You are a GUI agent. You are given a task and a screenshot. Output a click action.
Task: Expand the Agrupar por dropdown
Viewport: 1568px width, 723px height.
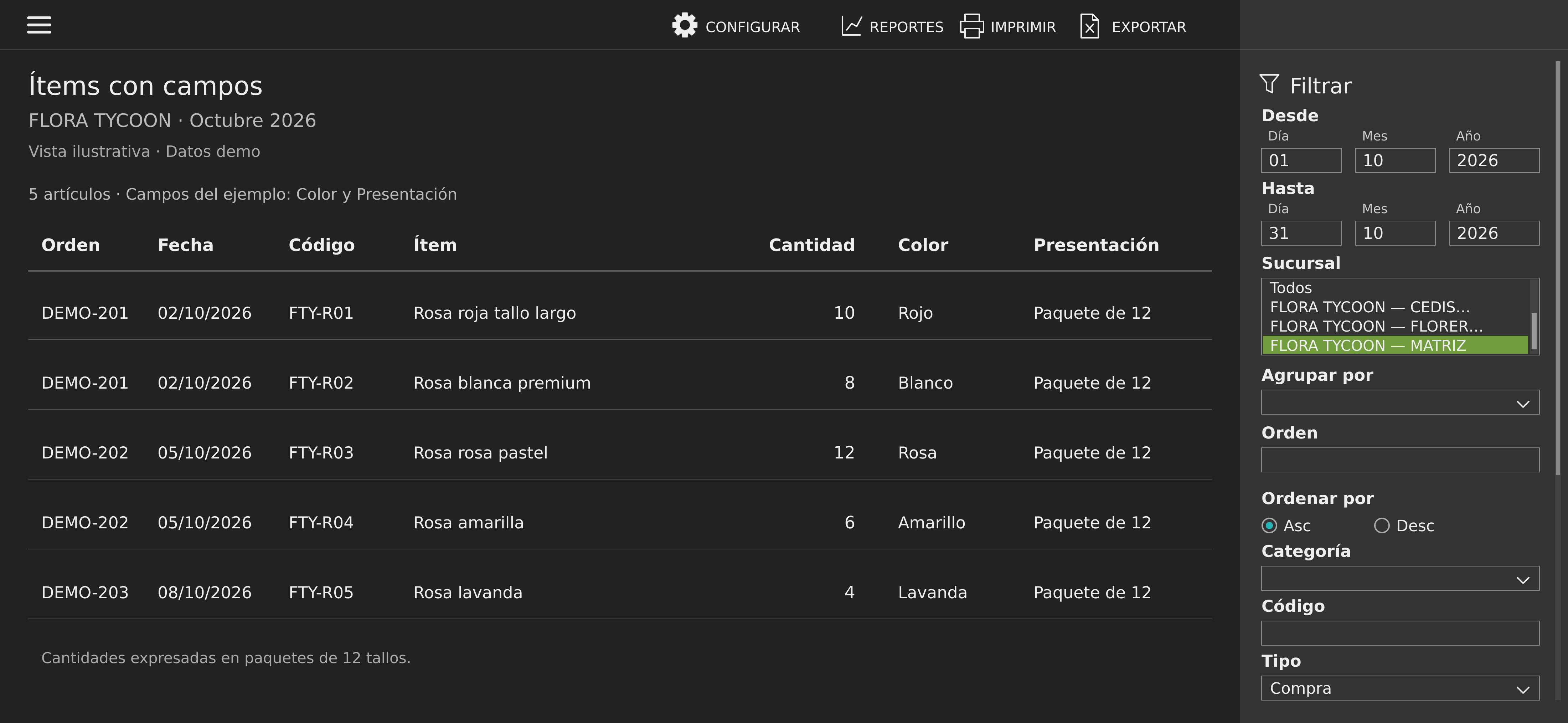(1400, 402)
